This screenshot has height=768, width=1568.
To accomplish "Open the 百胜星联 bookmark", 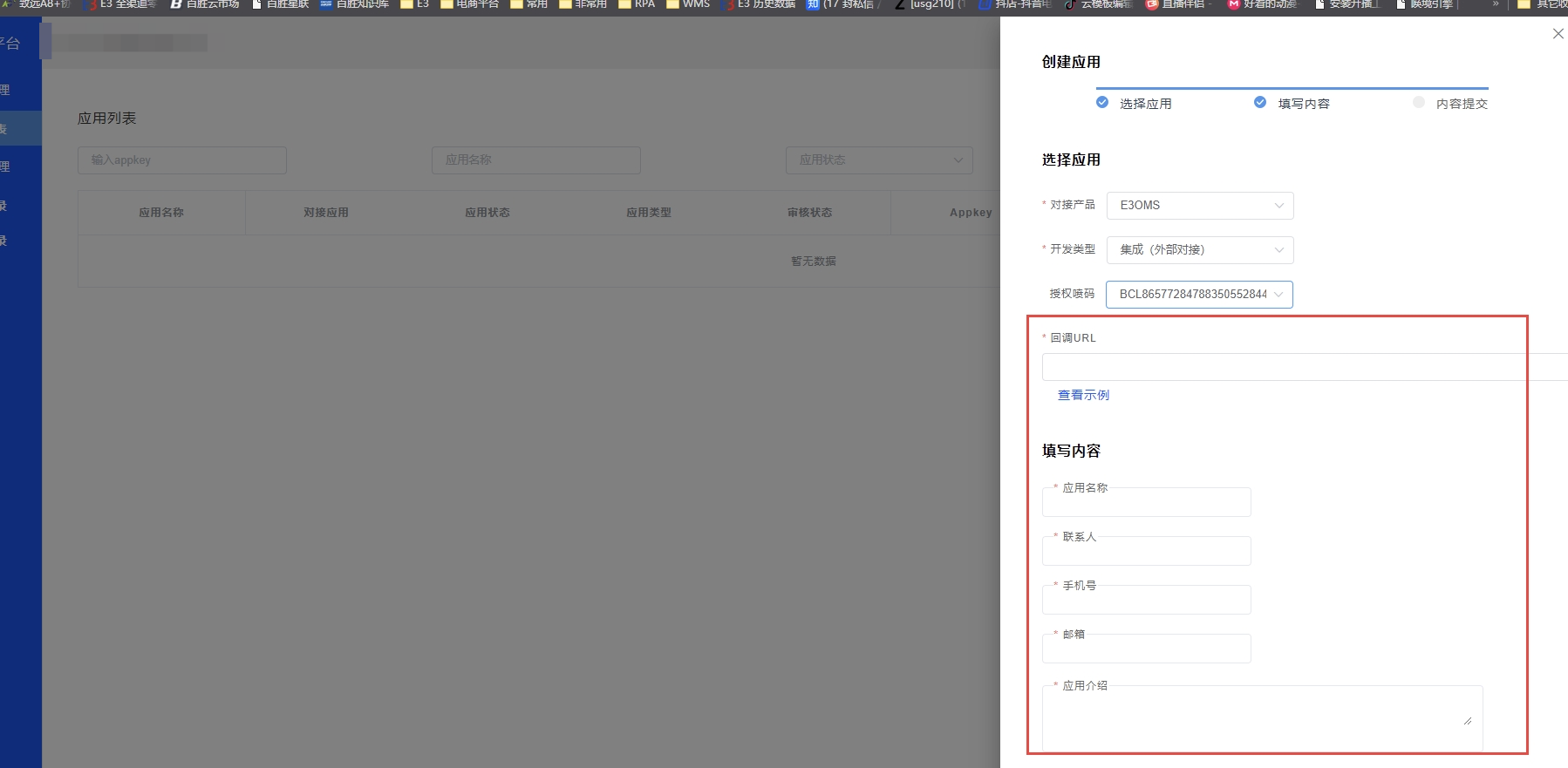I will 280,4.
